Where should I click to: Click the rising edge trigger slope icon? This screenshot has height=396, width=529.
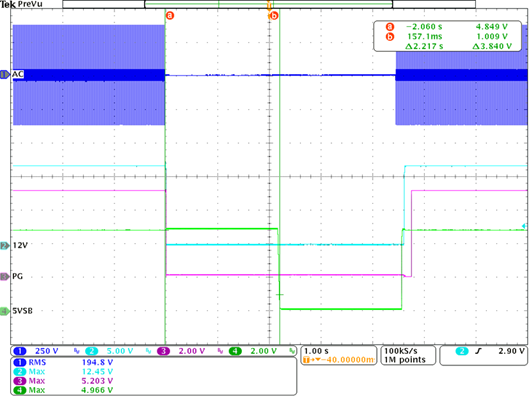click(x=478, y=351)
